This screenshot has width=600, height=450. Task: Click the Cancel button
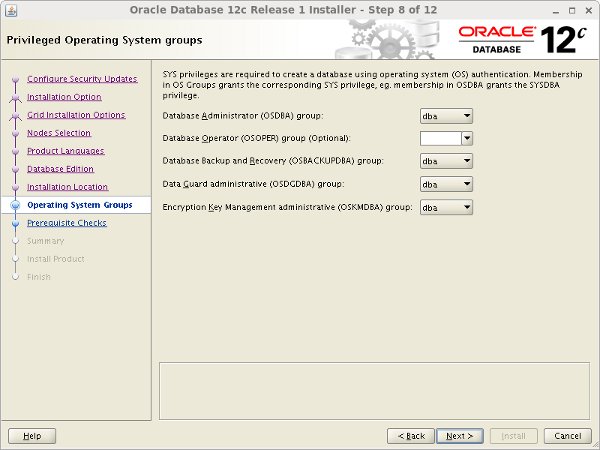[568, 436]
